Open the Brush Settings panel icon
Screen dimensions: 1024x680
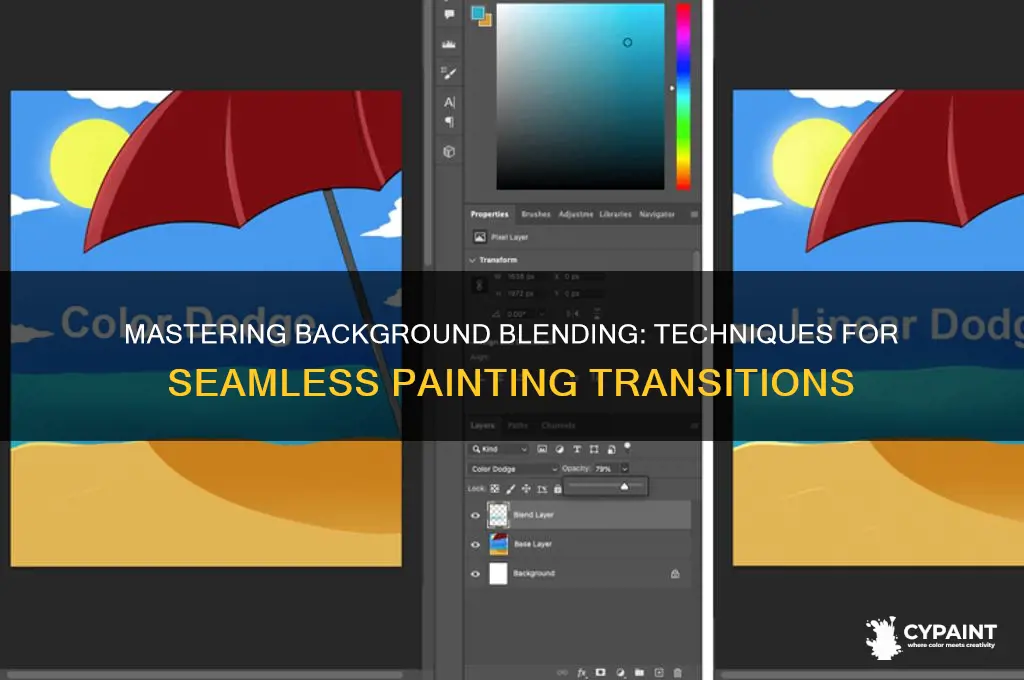449,73
